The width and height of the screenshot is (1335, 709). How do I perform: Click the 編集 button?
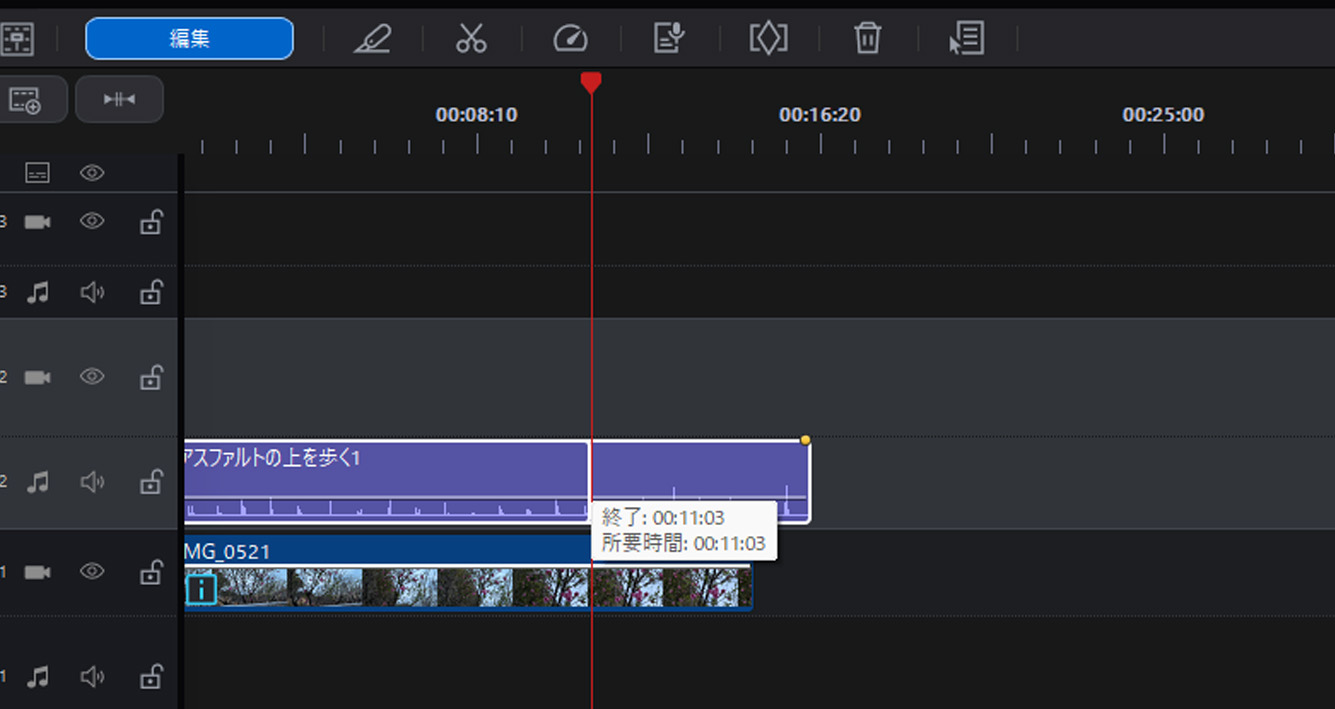188,38
